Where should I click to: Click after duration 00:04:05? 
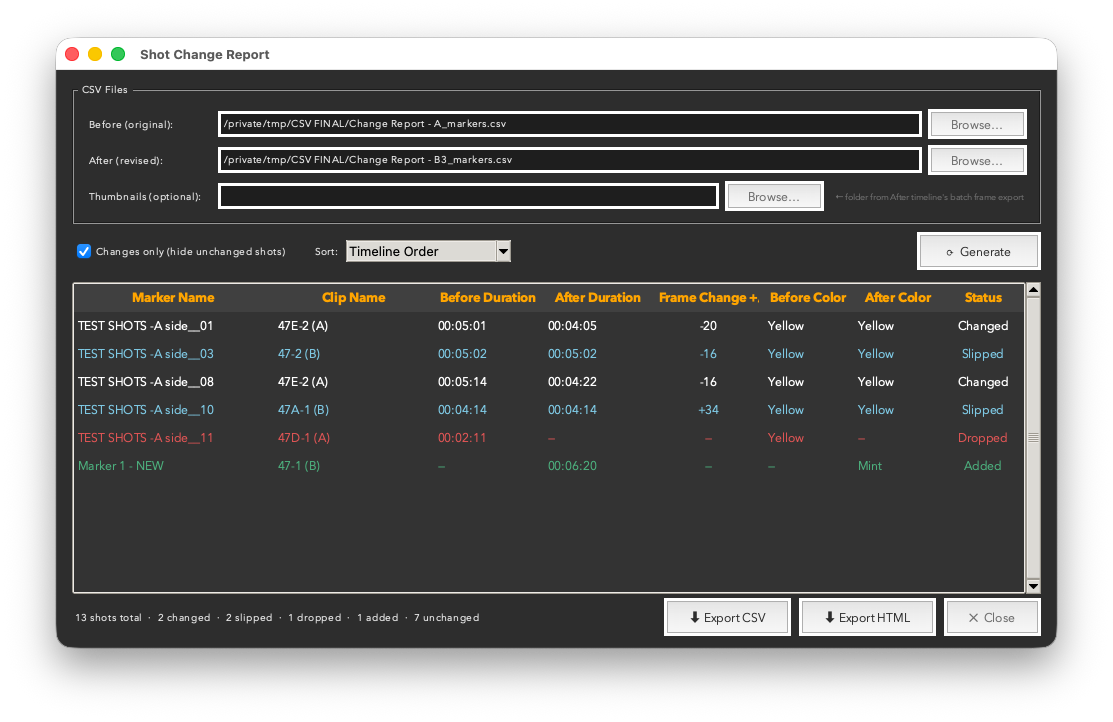coord(572,326)
